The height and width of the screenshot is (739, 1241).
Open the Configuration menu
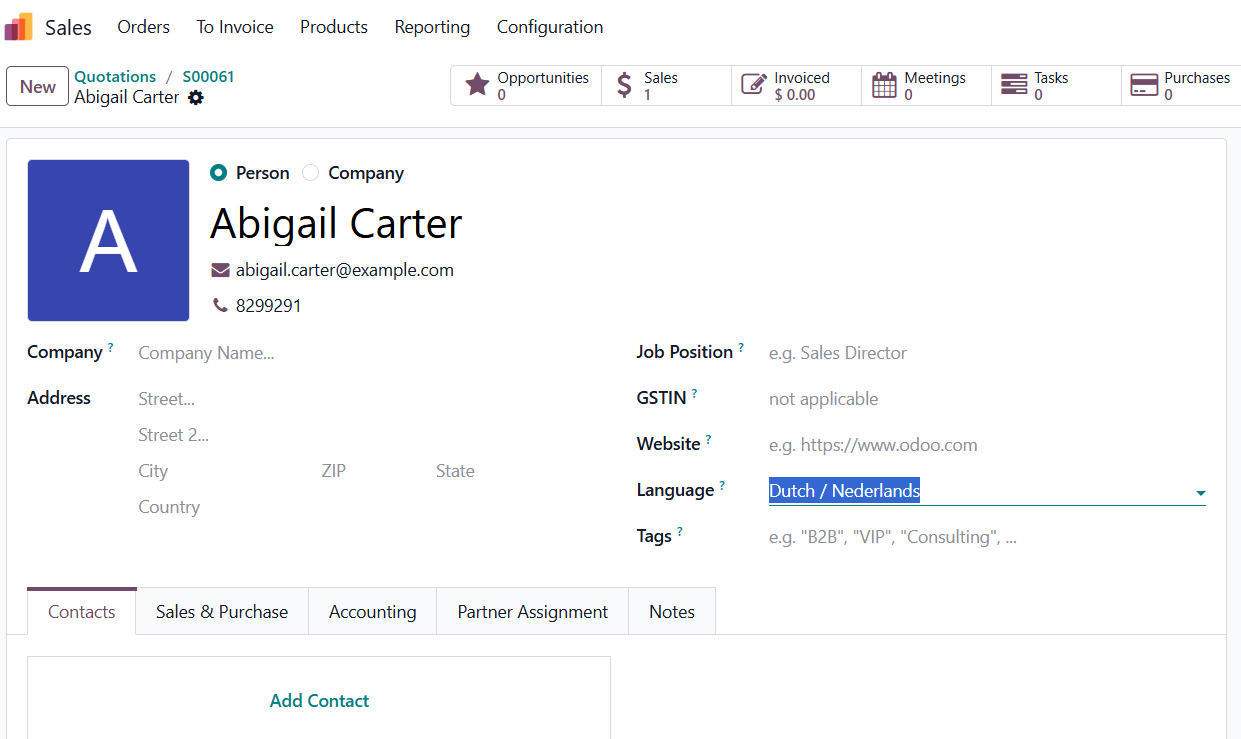550,27
